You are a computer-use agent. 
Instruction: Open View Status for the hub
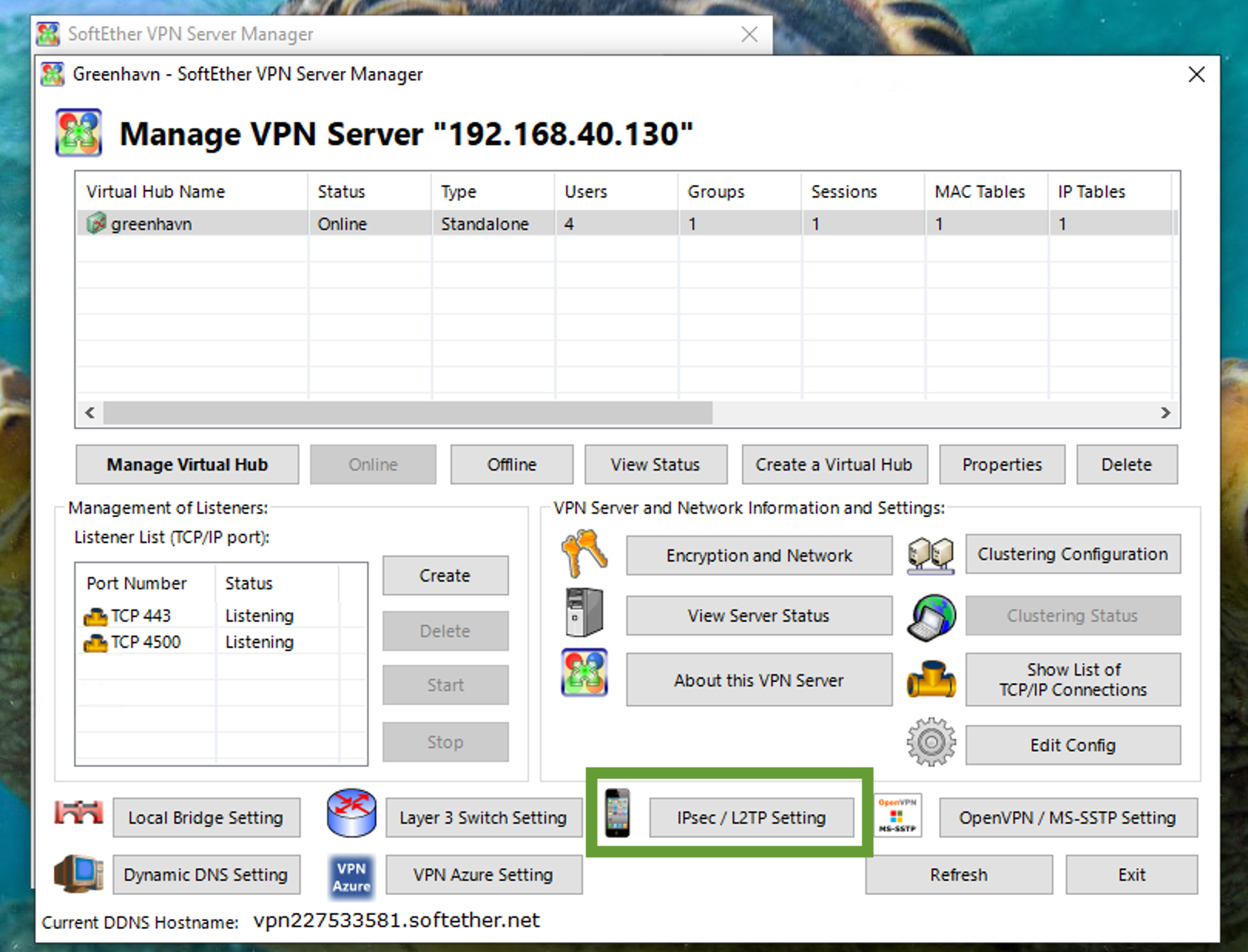tap(656, 464)
